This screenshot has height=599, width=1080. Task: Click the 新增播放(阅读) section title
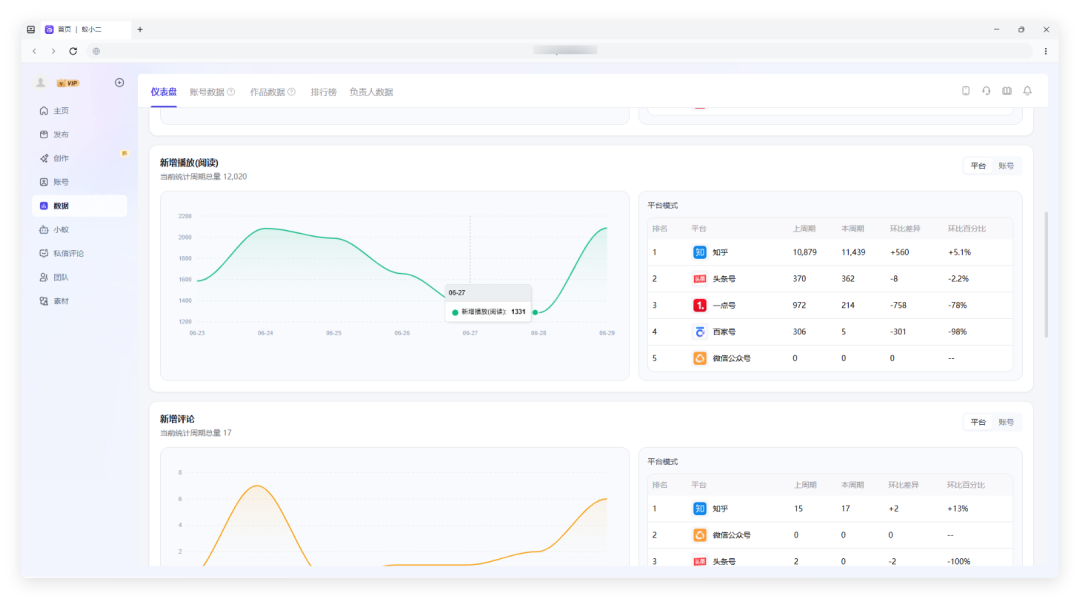click(x=189, y=163)
